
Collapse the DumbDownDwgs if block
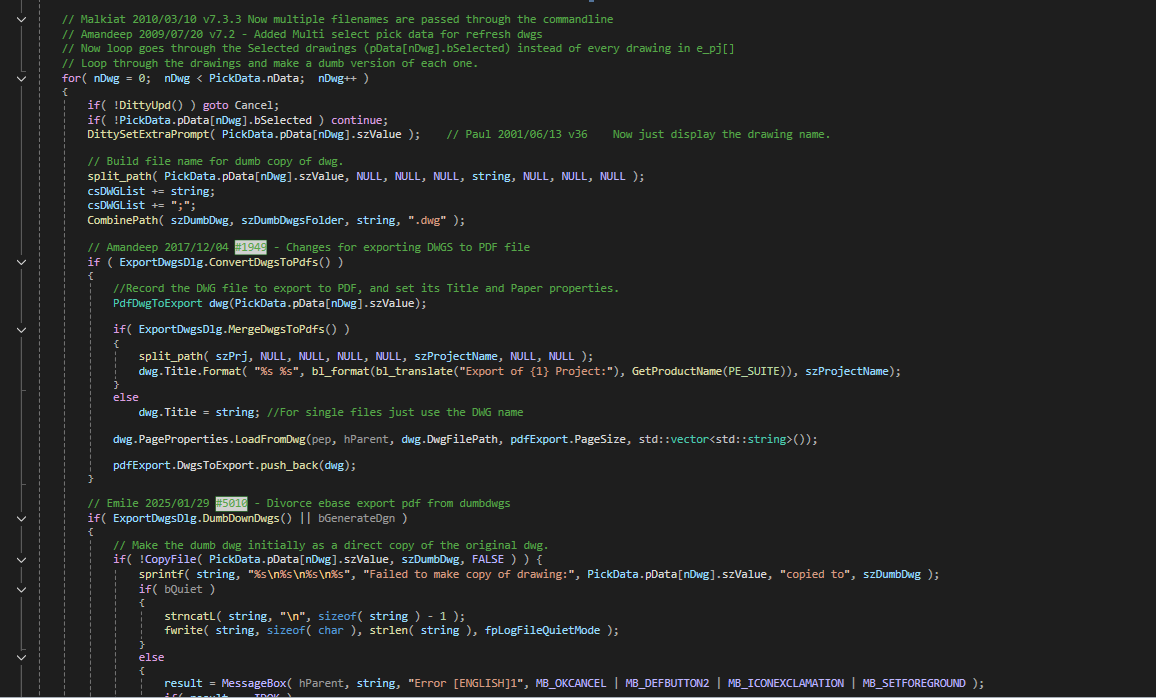pos(21,519)
